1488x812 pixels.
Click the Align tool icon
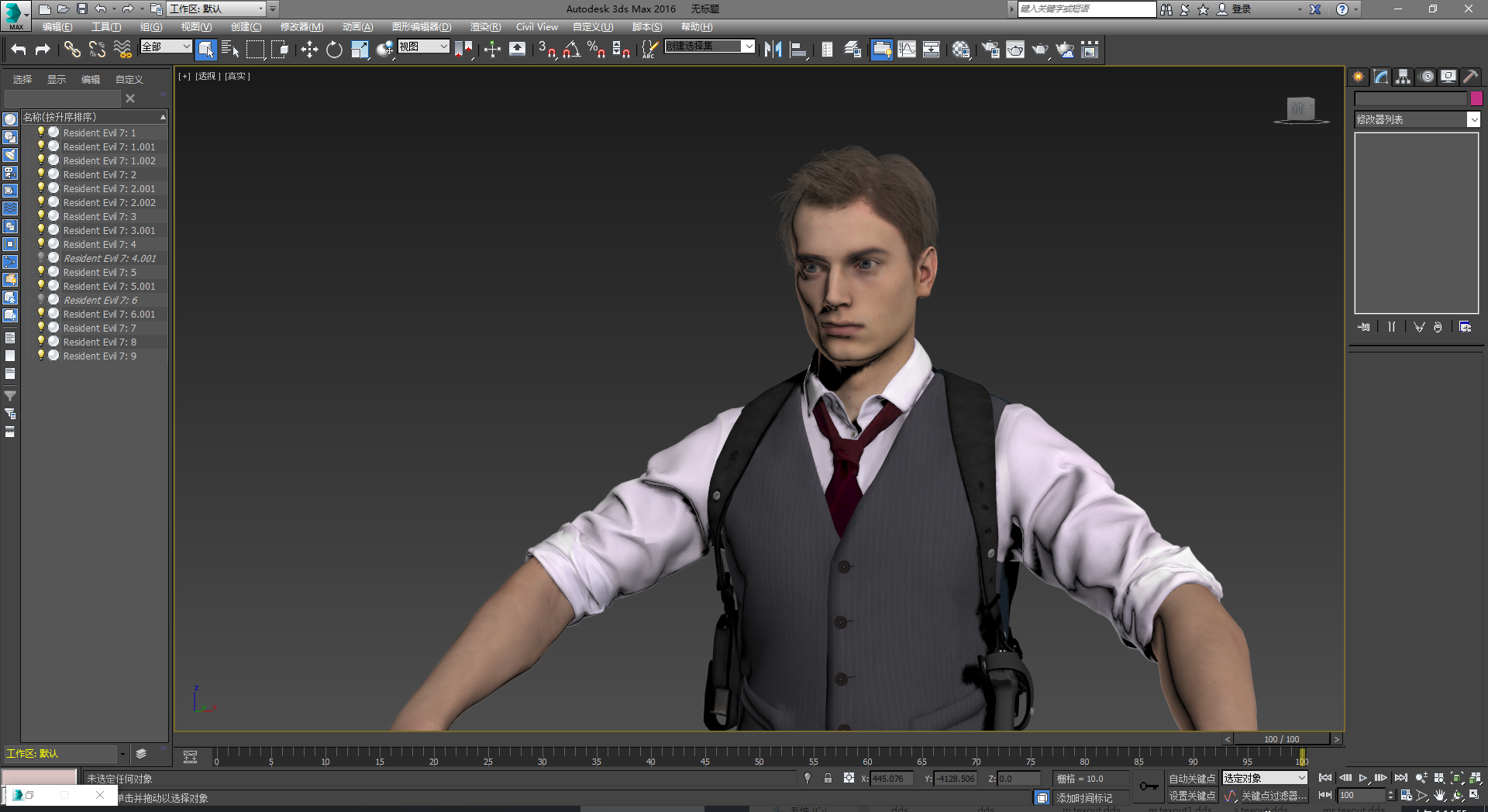click(x=797, y=50)
